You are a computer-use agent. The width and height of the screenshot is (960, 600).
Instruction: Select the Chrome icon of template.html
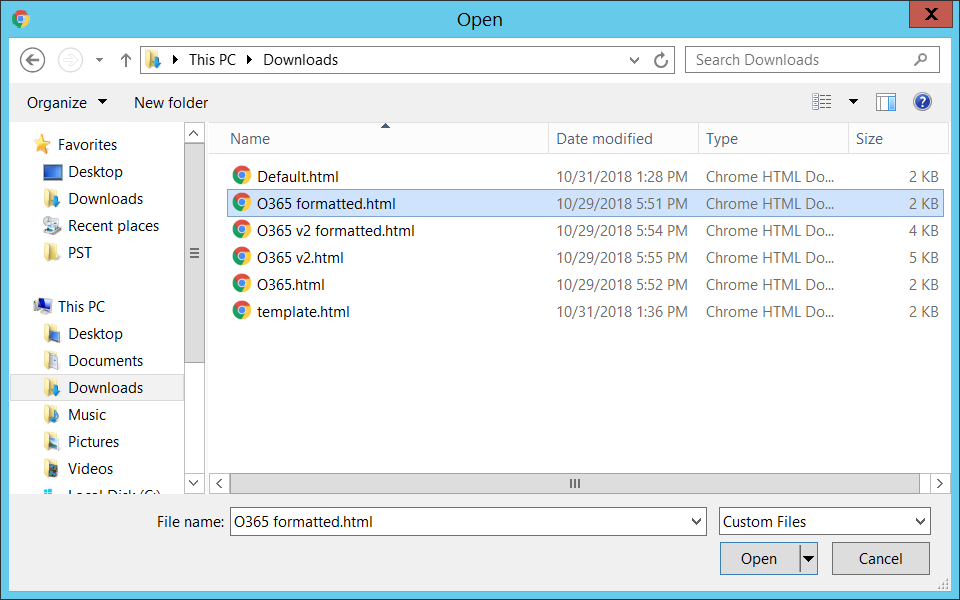pyautogui.click(x=241, y=311)
